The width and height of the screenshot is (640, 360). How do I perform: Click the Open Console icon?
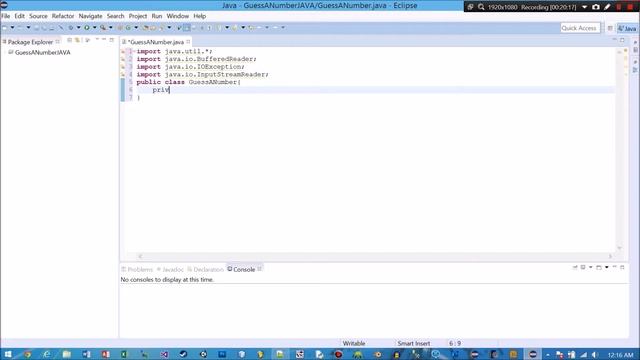tap(599, 267)
